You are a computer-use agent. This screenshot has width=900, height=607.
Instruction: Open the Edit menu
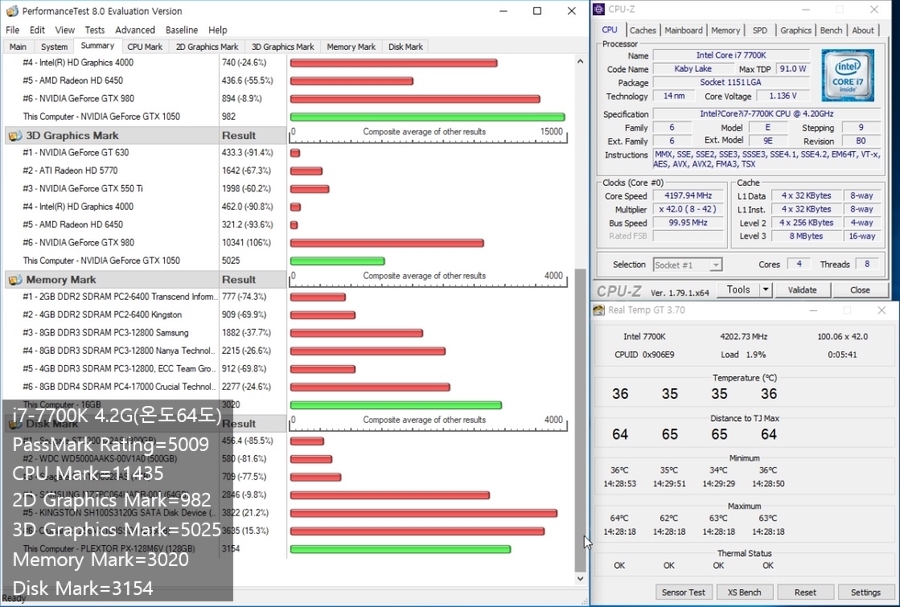tap(37, 30)
